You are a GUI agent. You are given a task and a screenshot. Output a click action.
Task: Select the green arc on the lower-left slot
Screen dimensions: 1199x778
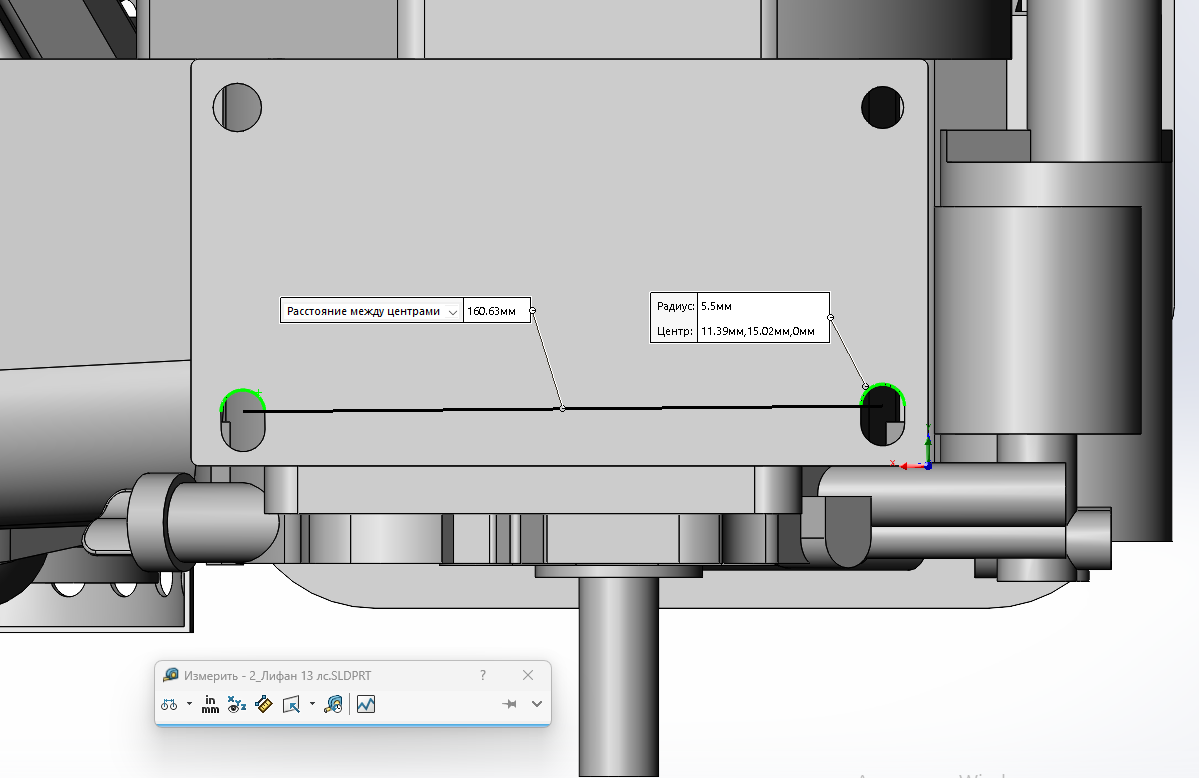point(241,392)
